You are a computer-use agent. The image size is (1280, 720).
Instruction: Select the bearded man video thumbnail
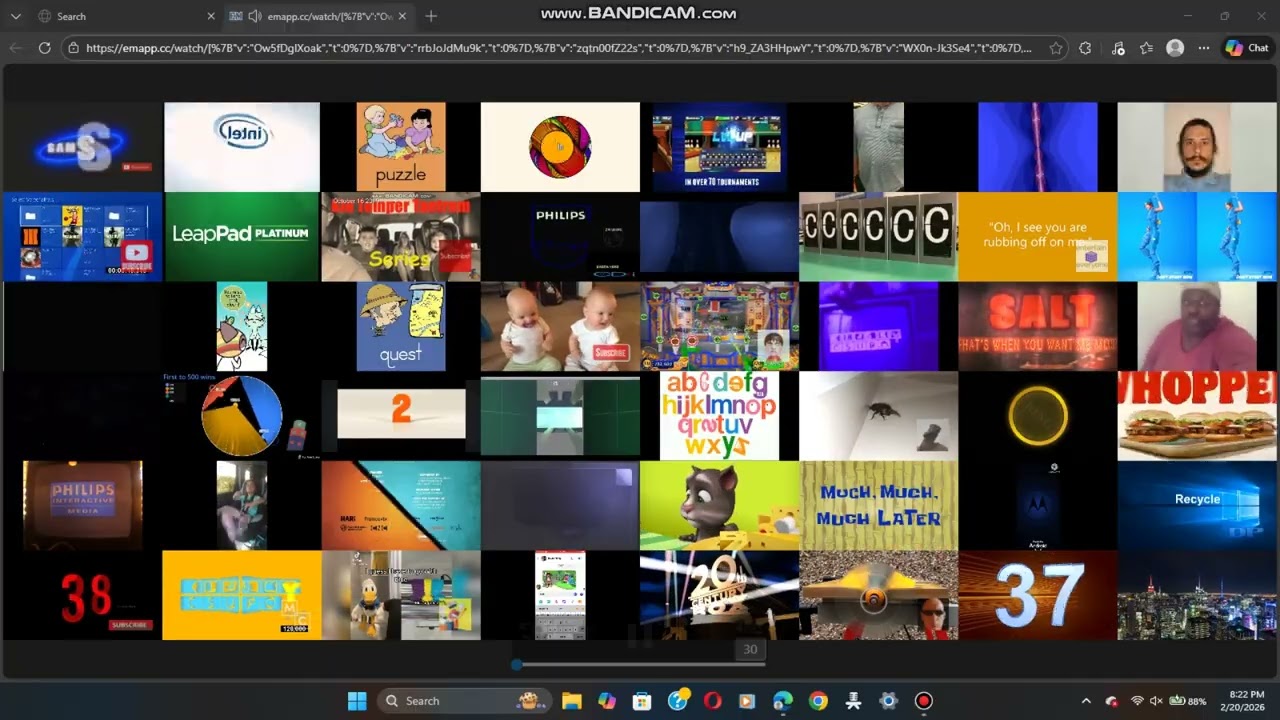click(x=1197, y=147)
